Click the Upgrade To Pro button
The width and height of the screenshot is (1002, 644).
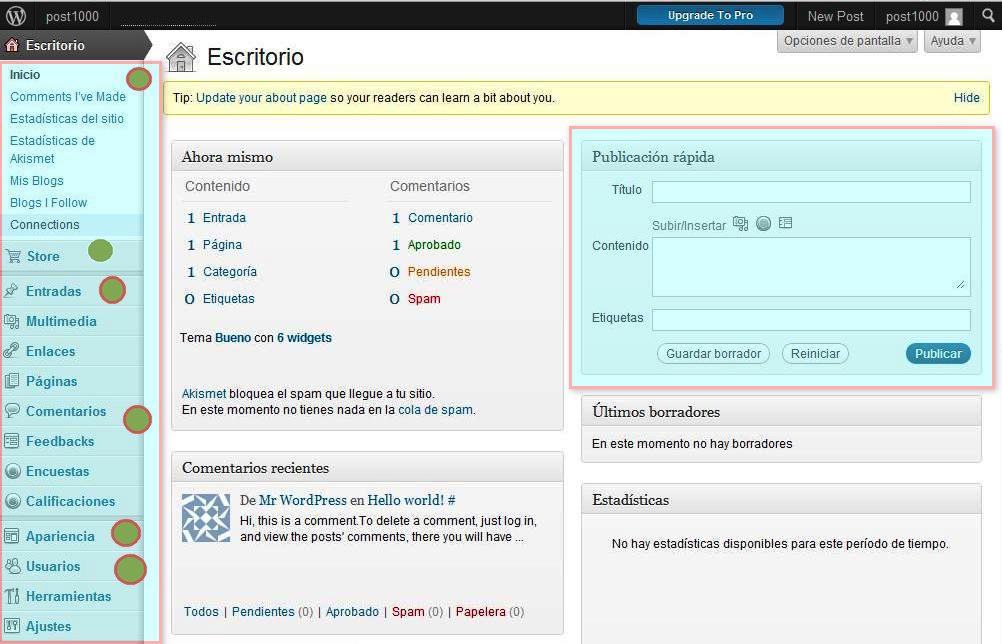(x=710, y=16)
